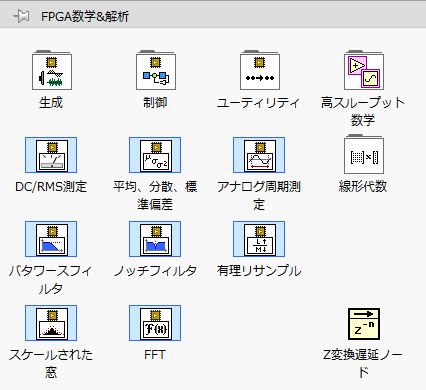Open the 生成 subpalette folder
The image size is (426, 390).
pos(52,70)
